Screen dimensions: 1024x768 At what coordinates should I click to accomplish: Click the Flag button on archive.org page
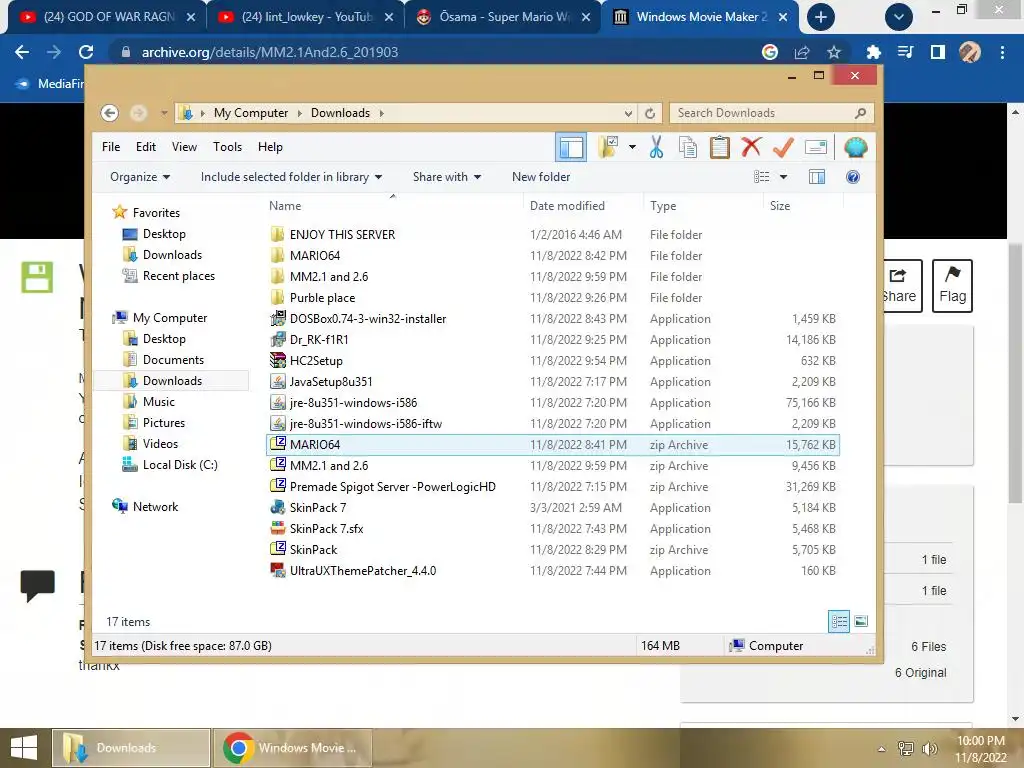(952, 285)
